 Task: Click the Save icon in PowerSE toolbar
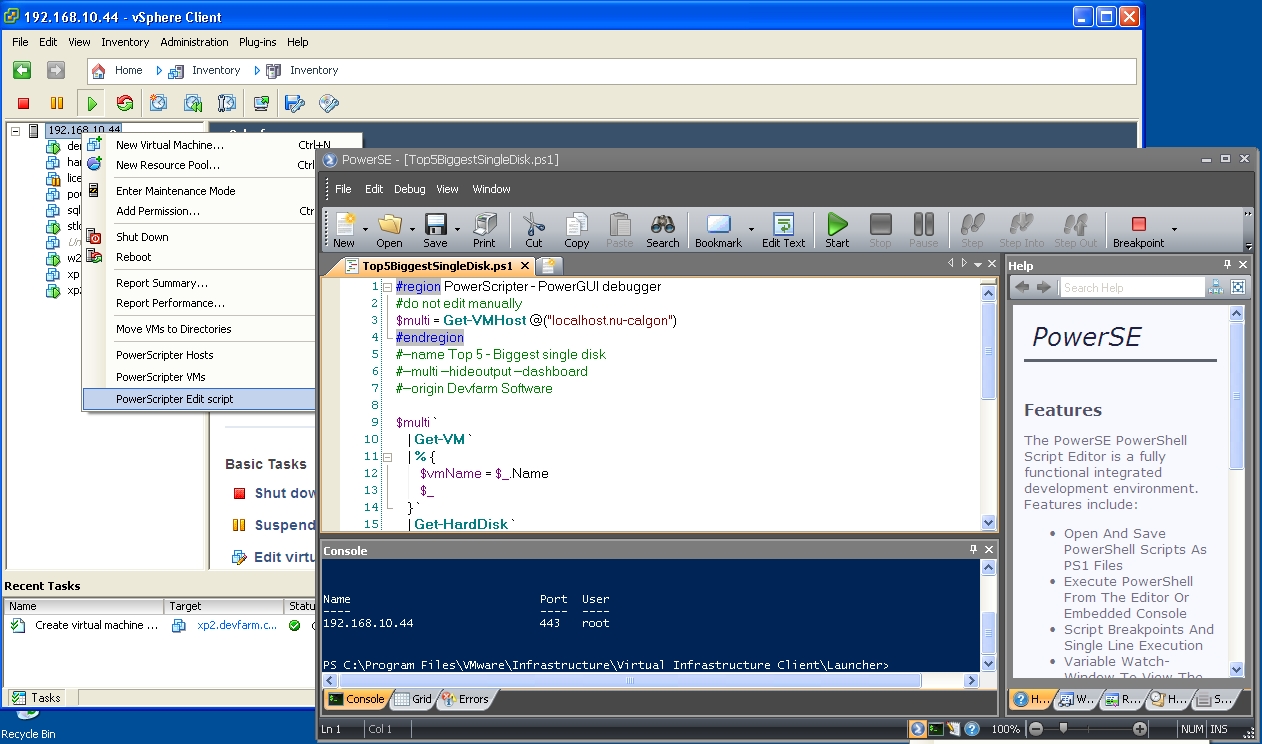[x=435, y=225]
